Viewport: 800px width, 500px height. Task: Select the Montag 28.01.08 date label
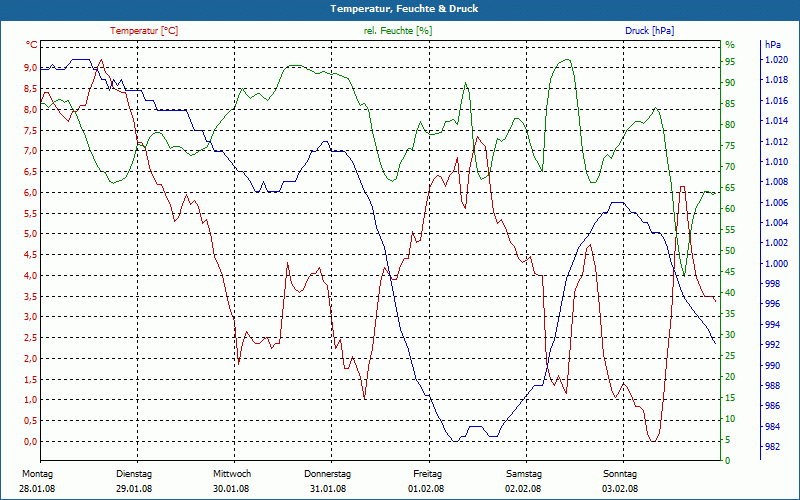(37, 481)
